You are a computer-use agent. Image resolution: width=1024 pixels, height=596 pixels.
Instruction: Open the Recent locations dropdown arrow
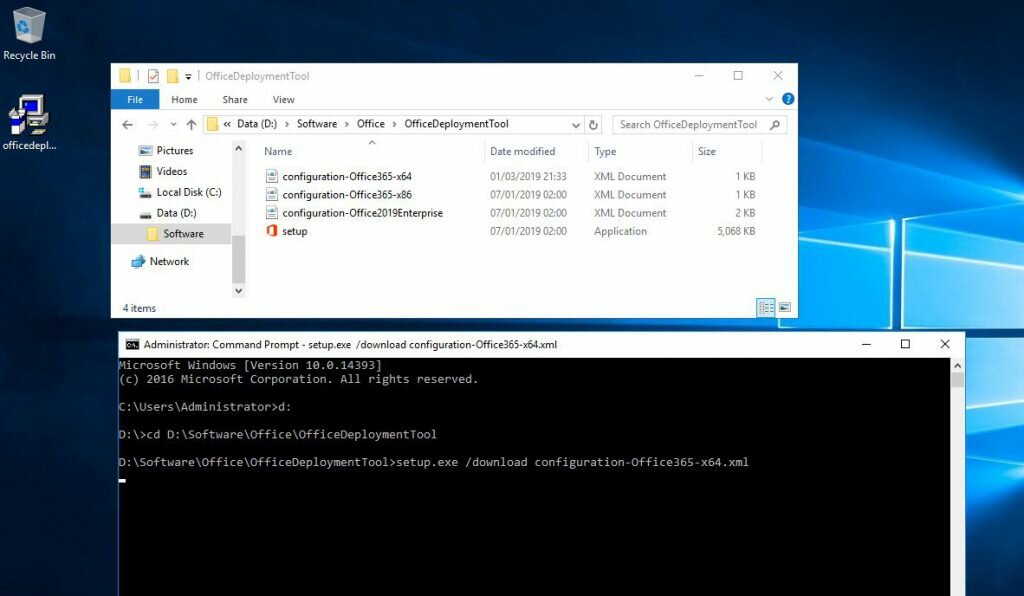tap(173, 125)
